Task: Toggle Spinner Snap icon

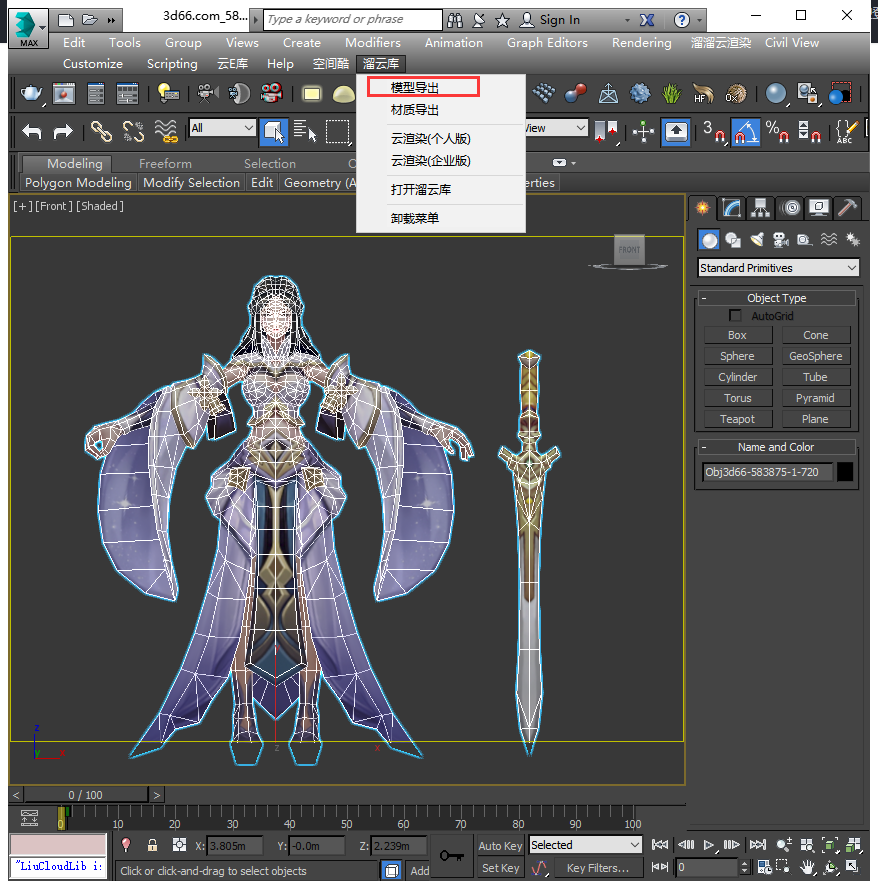Action: point(809,132)
